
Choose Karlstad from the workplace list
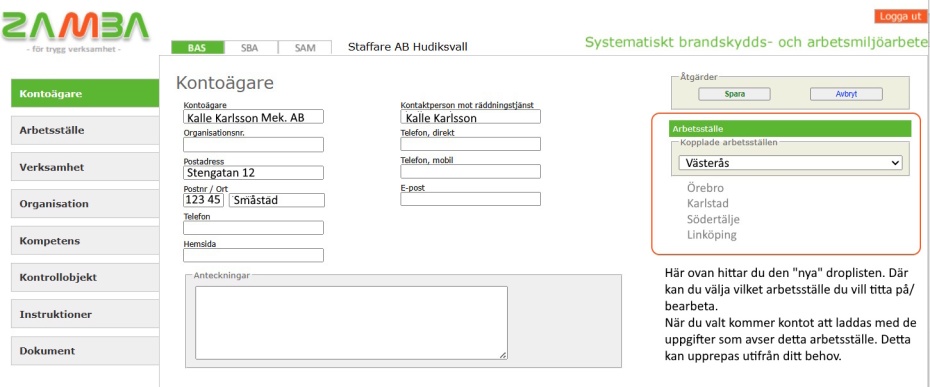click(708, 204)
